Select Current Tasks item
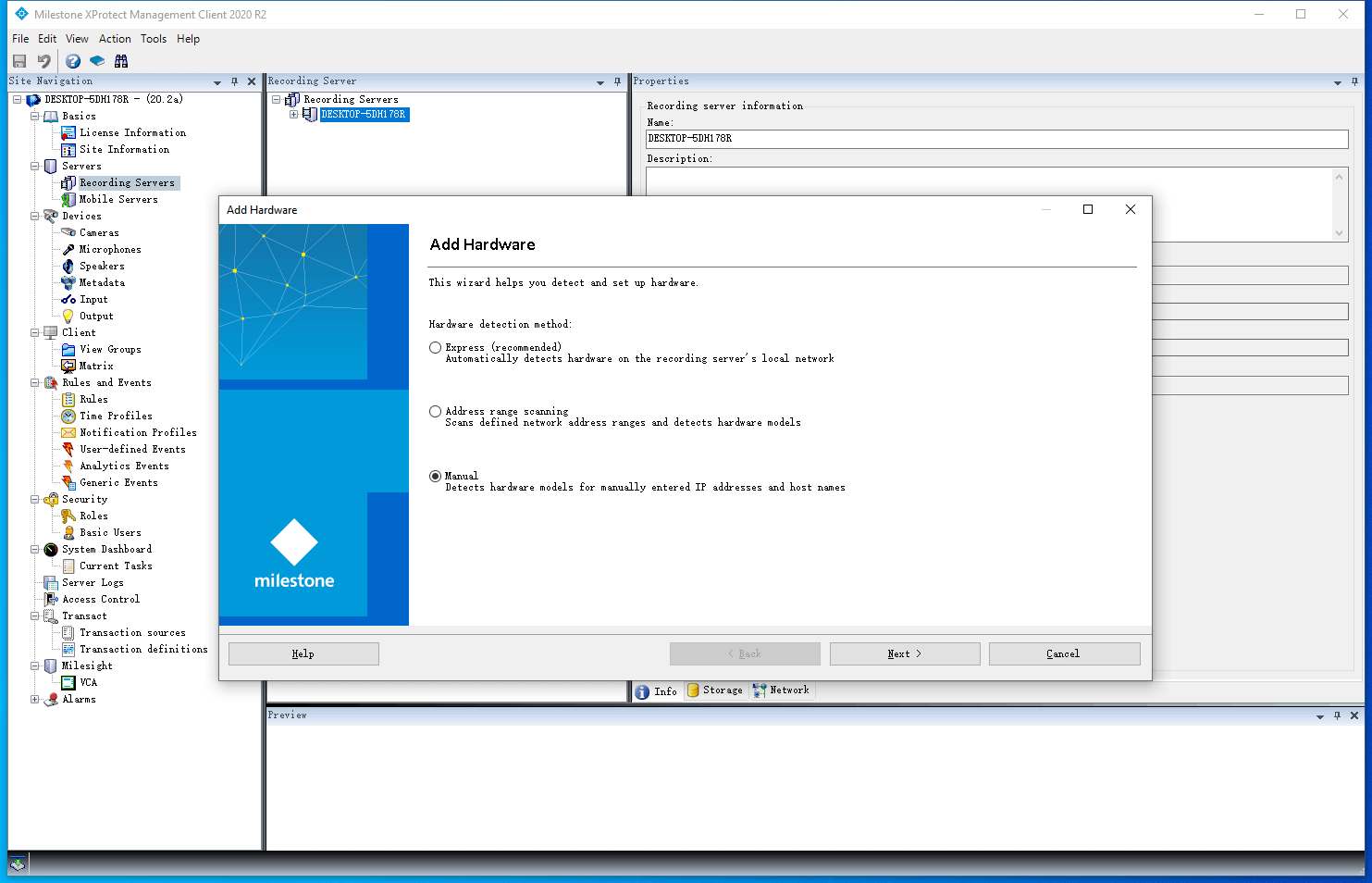 116,566
